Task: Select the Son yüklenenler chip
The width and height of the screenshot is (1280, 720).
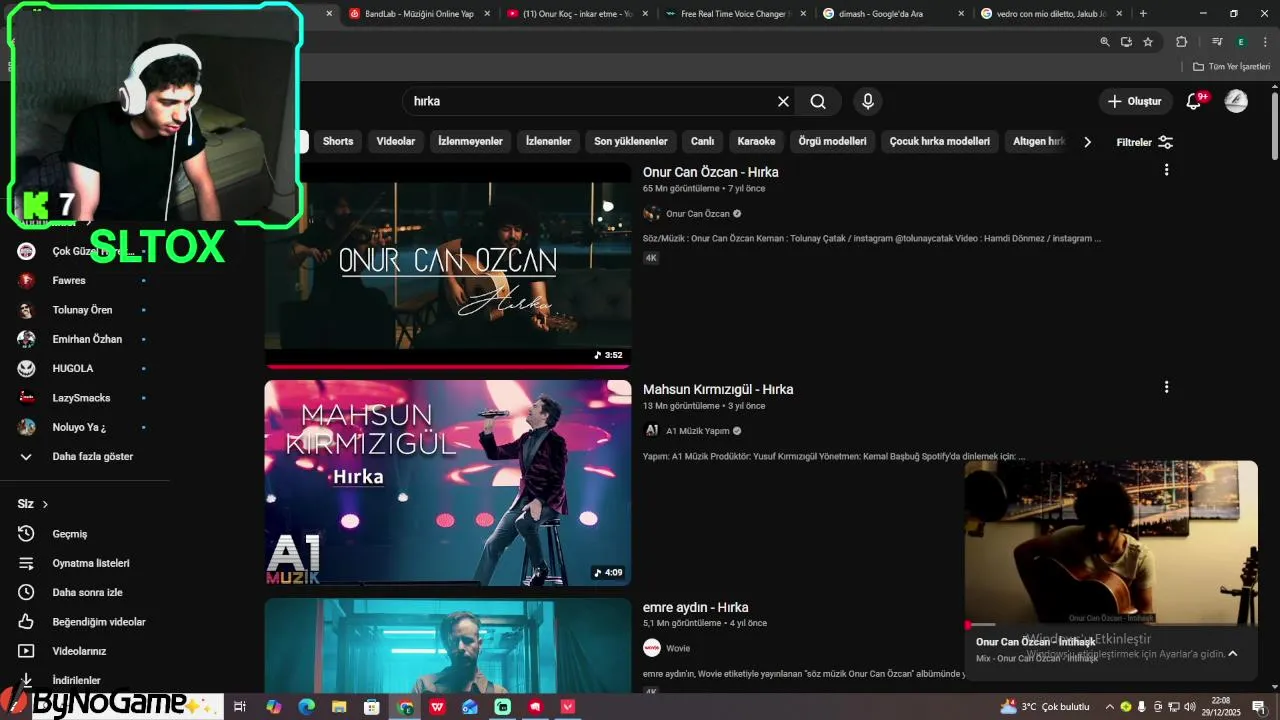Action: (x=631, y=141)
